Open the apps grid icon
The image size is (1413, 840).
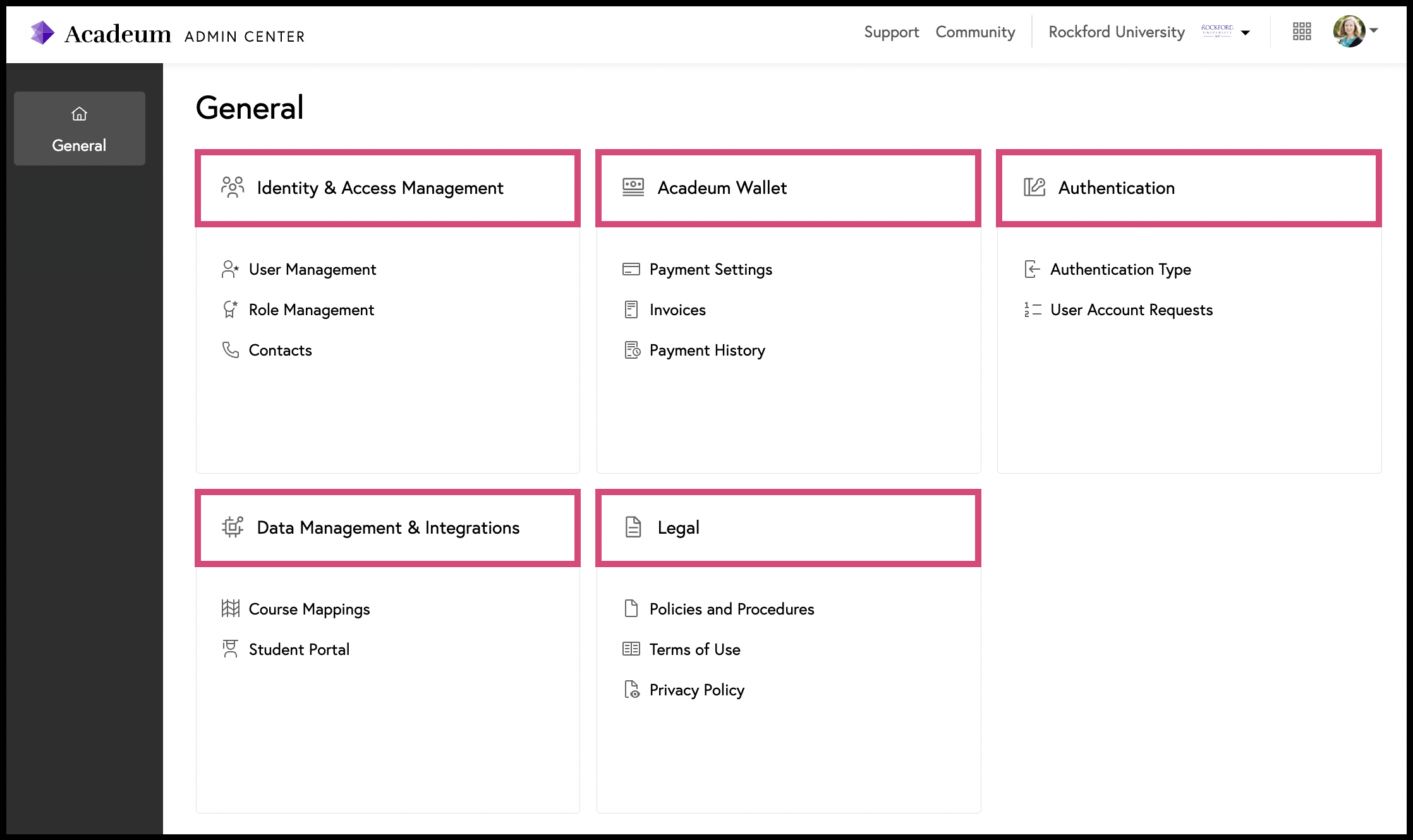click(x=1302, y=32)
